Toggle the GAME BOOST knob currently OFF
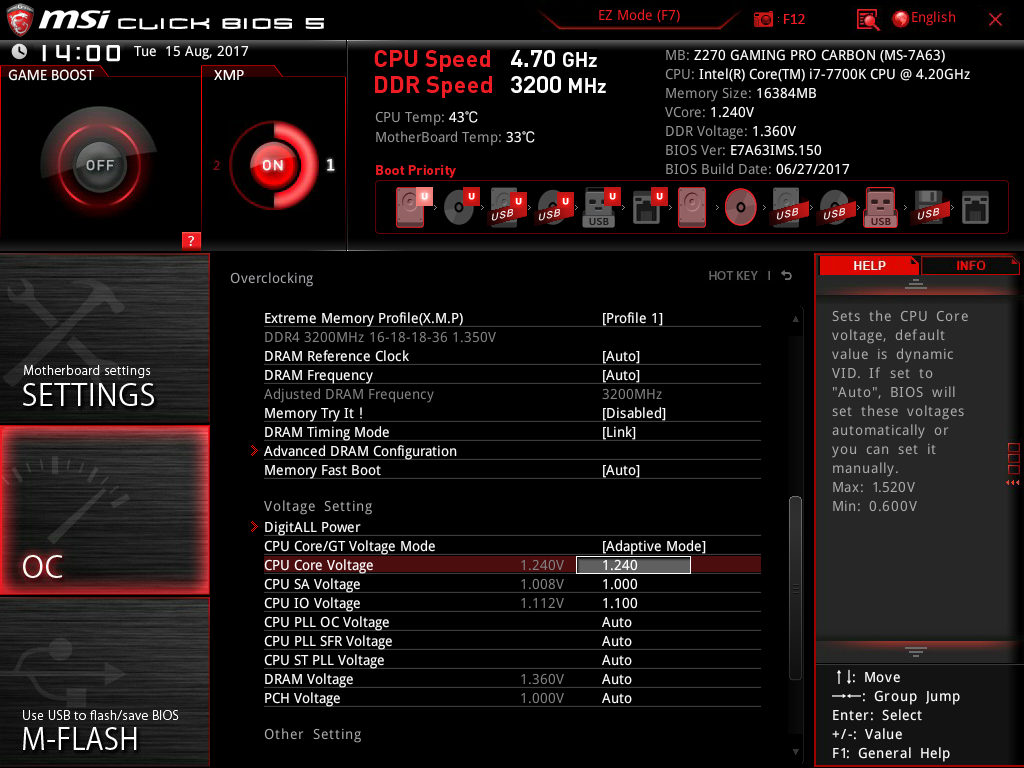This screenshot has height=768, width=1024. click(99, 165)
